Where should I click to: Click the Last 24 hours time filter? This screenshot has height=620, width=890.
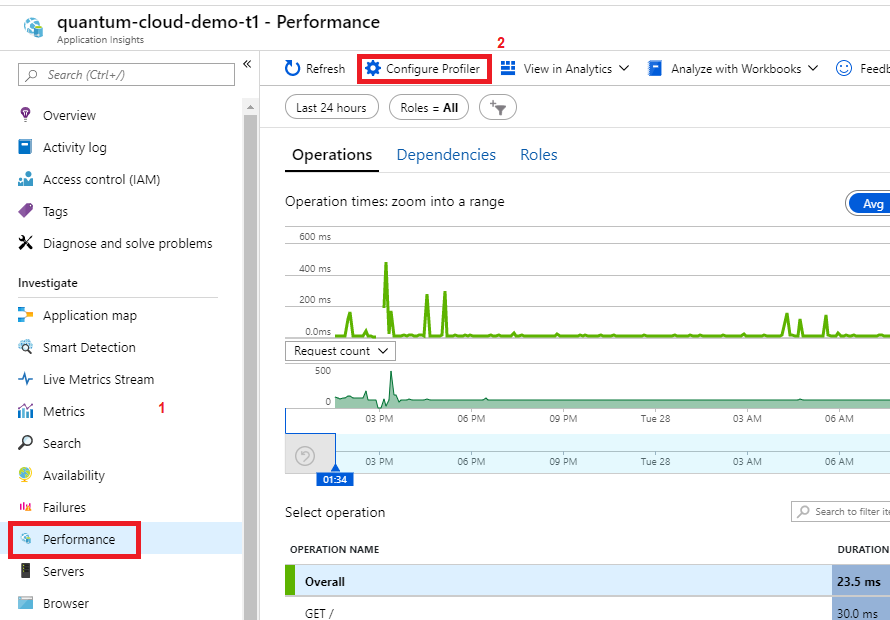pyautogui.click(x=331, y=107)
